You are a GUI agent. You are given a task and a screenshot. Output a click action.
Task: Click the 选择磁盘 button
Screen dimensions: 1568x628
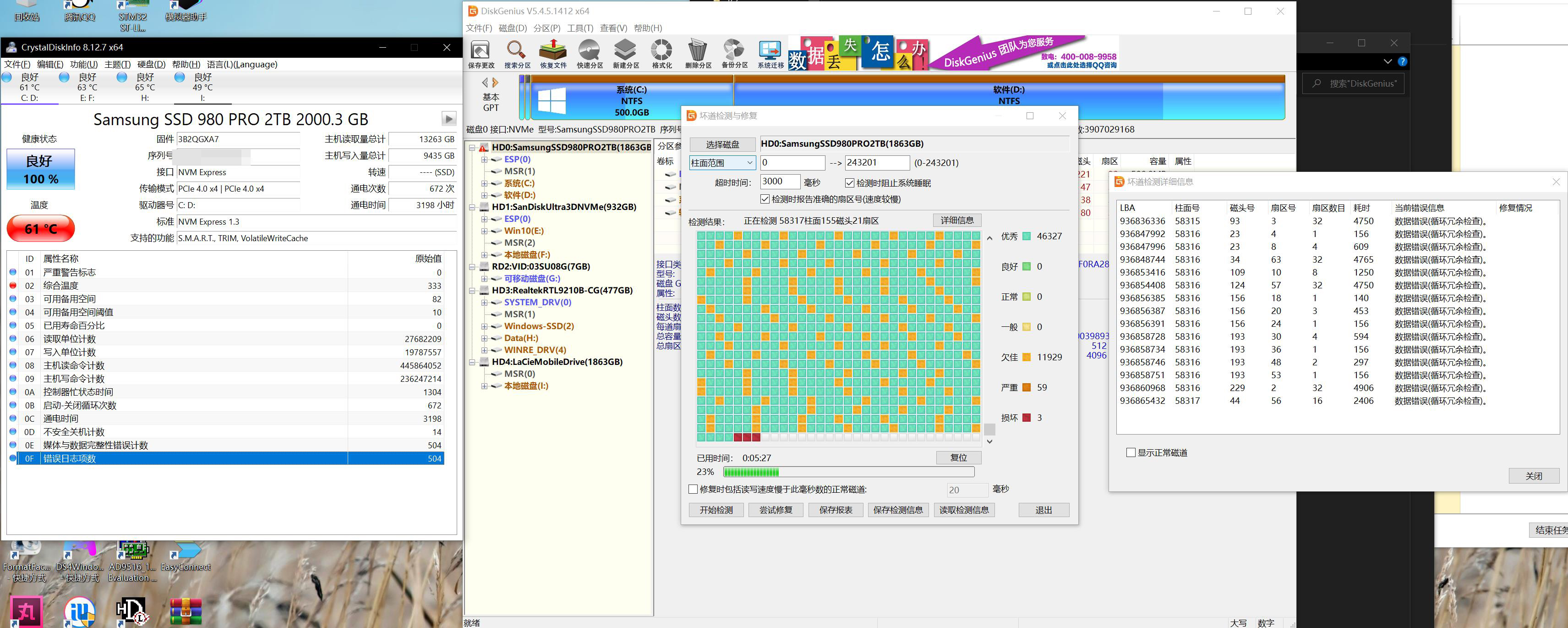pyautogui.click(x=722, y=144)
